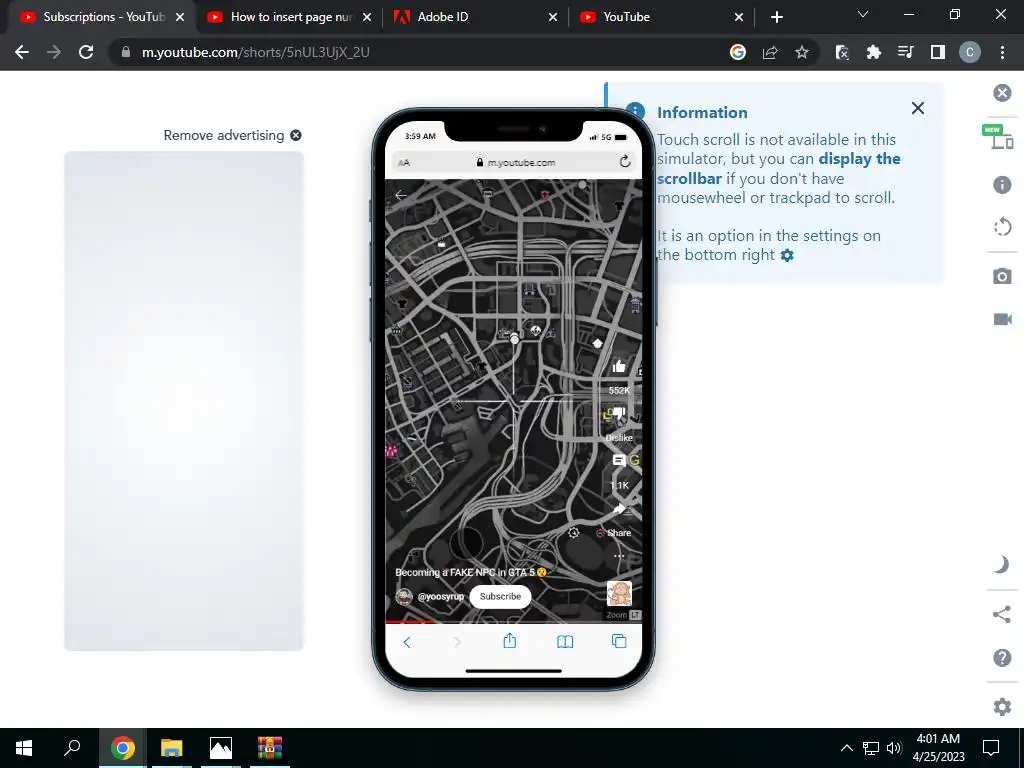Start video recording with the camcorder icon
The height and width of the screenshot is (768, 1024).
(1002, 319)
